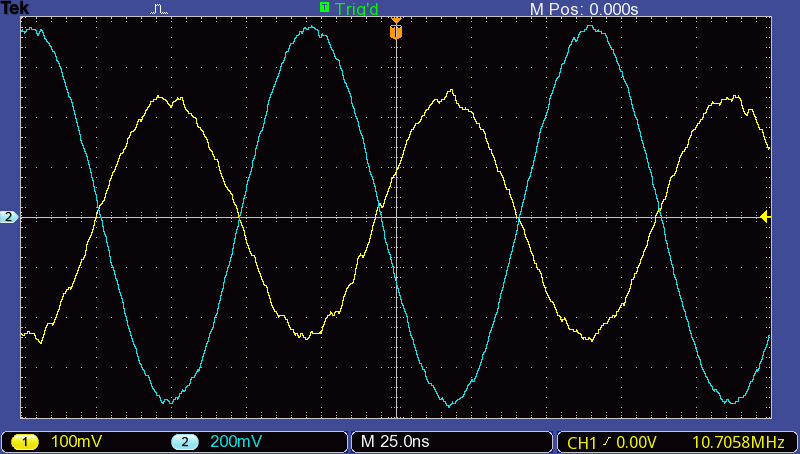The width and height of the screenshot is (800, 454).
Task: Click the pulse waveform icon at top
Action: (159, 9)
